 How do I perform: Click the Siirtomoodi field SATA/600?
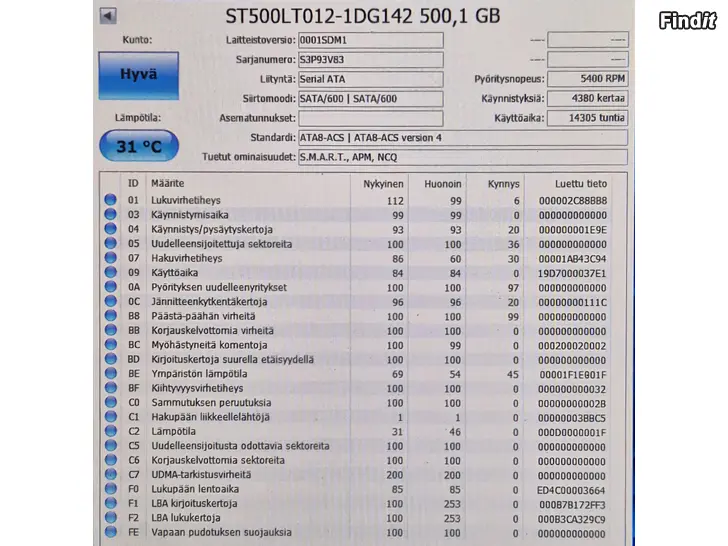click(370, 98)
